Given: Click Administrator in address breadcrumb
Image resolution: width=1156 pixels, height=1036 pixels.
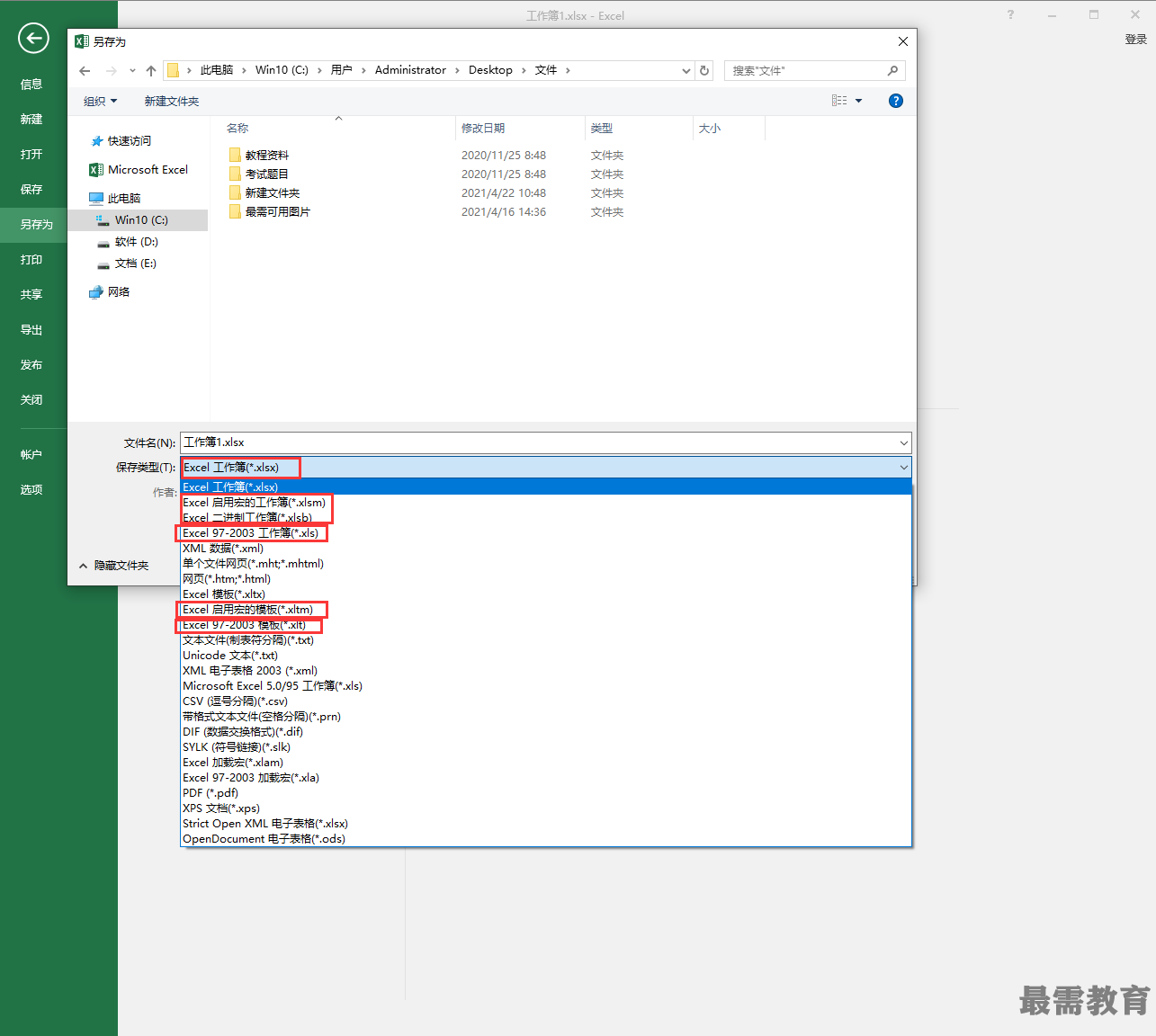Looking at the screenshot, I should (410, 70).
